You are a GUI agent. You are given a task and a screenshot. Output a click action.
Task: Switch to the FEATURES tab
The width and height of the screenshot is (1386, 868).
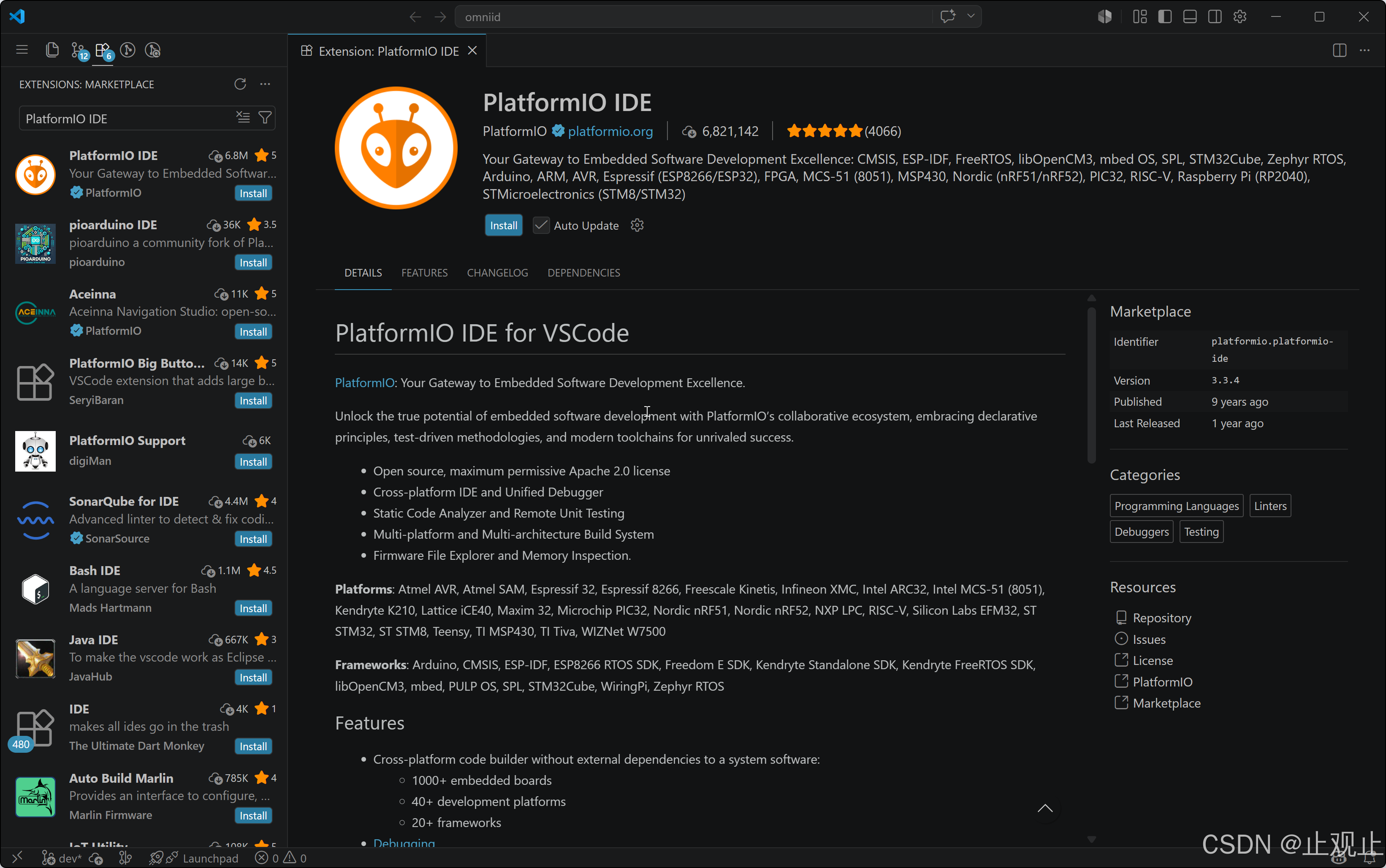click(x=424, y=273)
